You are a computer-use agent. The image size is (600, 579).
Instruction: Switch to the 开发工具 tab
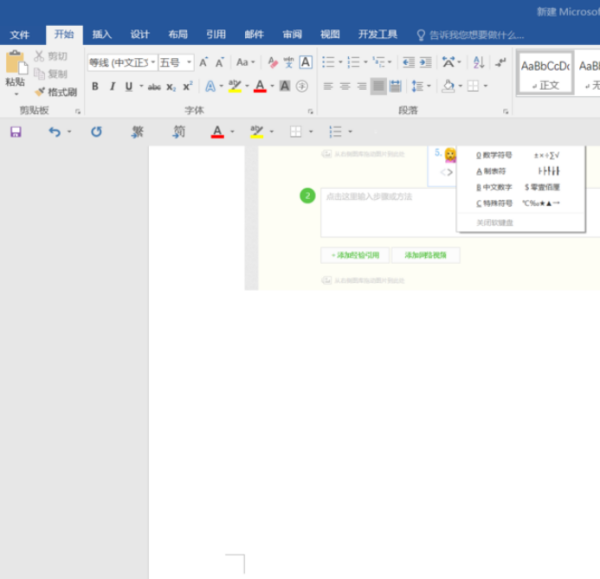[378, 35]
